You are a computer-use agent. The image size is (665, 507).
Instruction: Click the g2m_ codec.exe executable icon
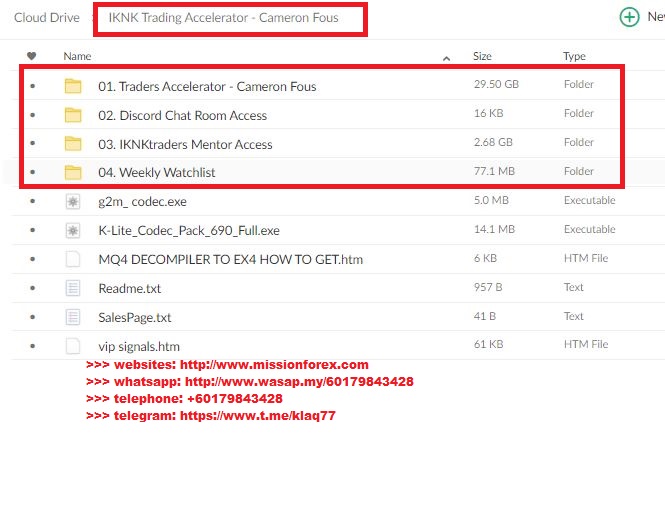pyautogui.click(x=73, y=202)
